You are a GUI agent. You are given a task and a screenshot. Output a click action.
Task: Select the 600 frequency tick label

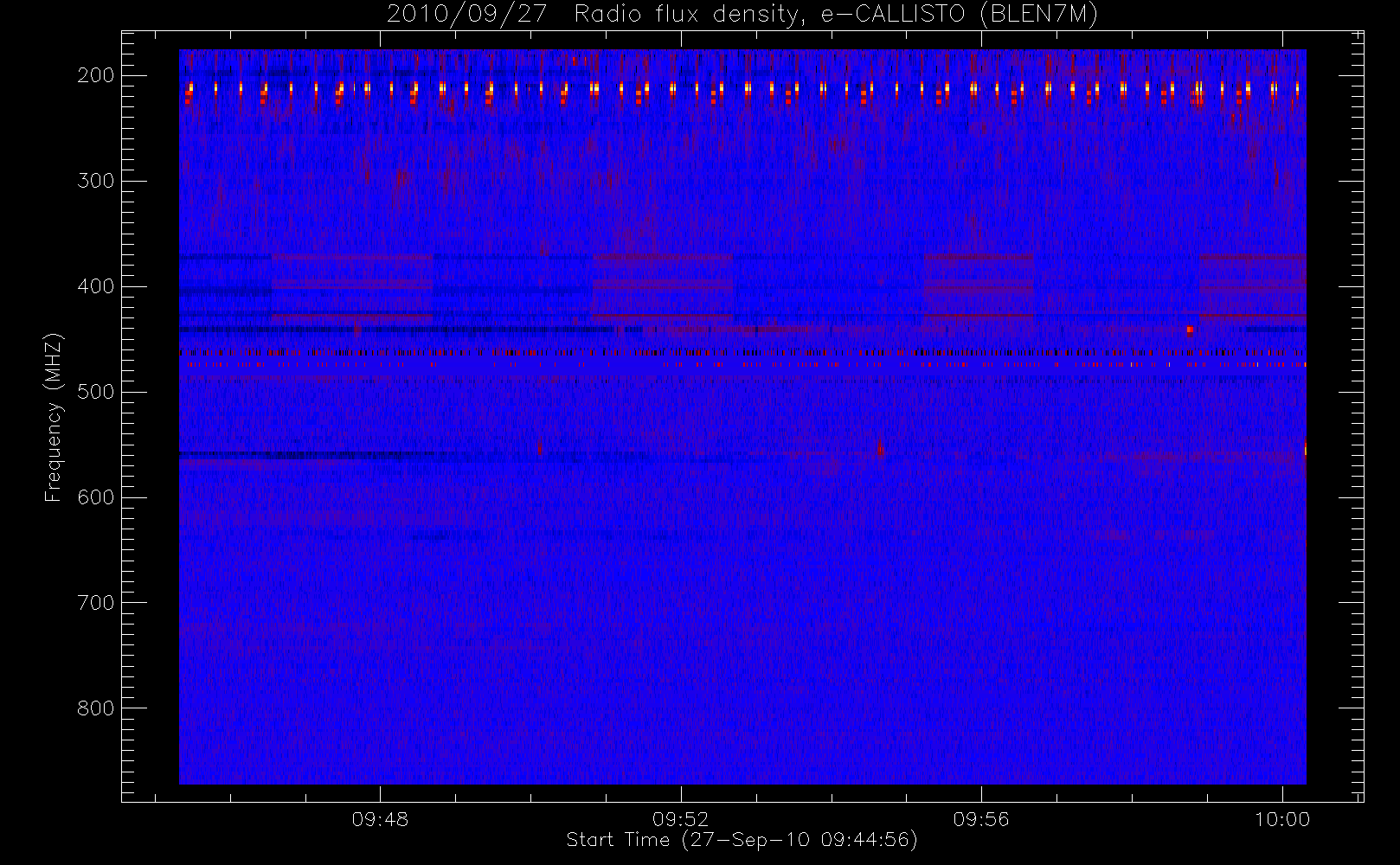pyautogui.click(x=96, y=497)
